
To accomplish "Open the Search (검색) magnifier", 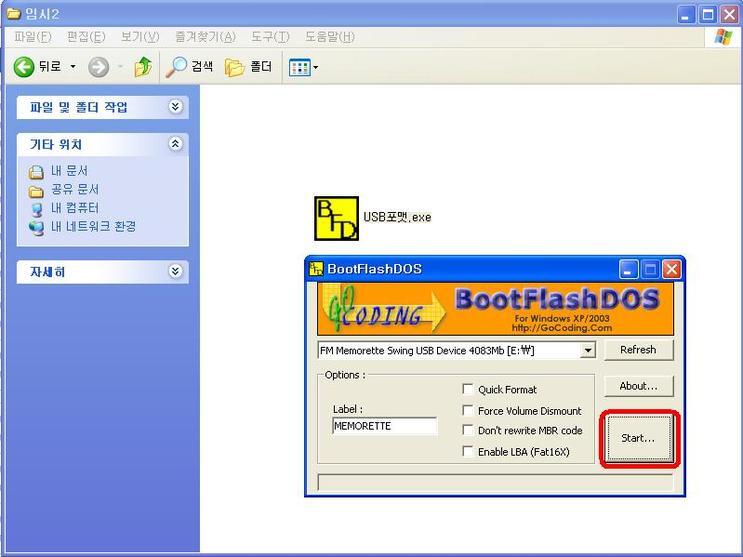I will 189,67.
